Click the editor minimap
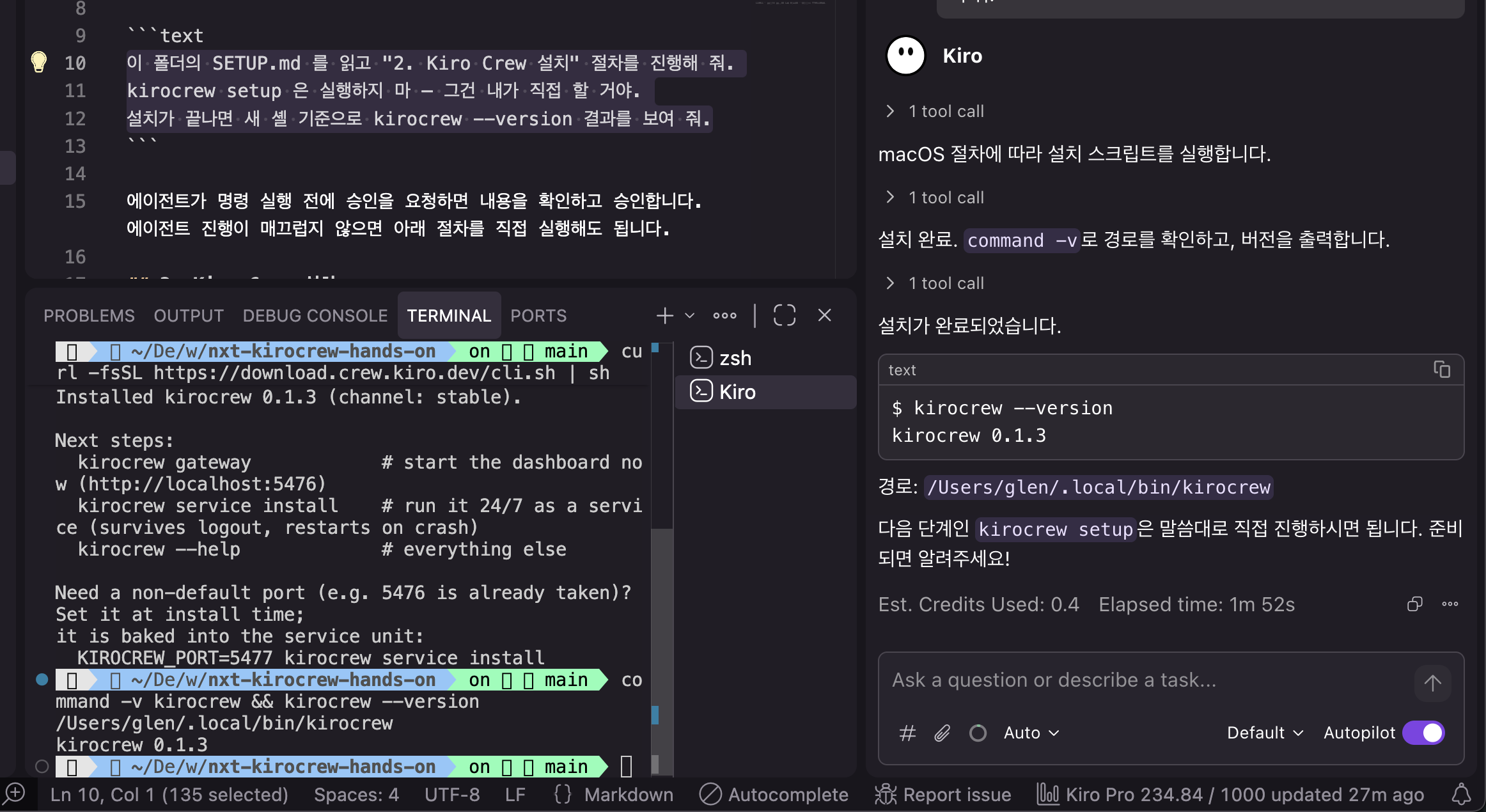Viewport: 1486px width, 812px height. click(790, 3)
